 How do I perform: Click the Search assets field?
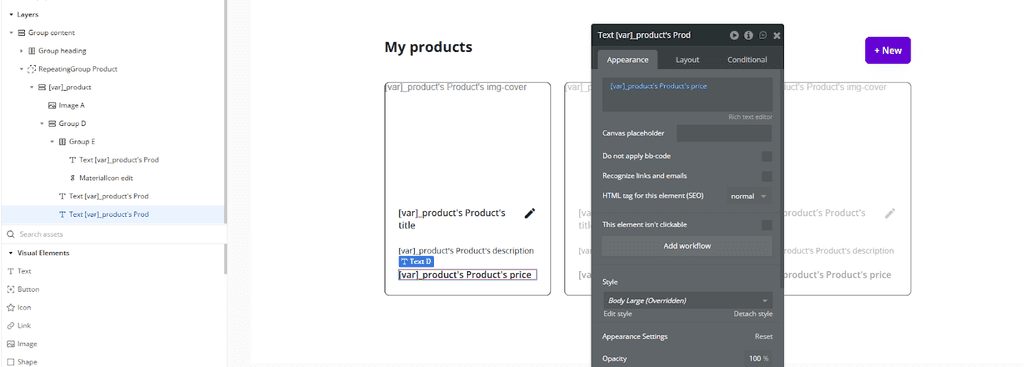[x=114, y=234]
